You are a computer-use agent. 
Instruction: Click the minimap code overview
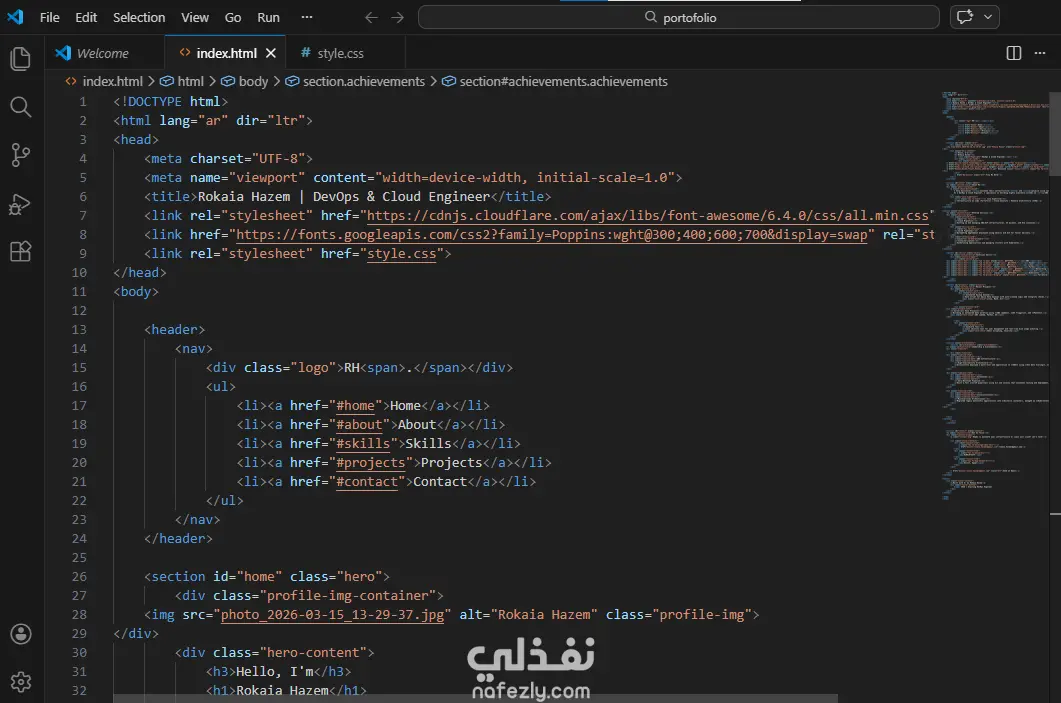(x=995, y=296)
